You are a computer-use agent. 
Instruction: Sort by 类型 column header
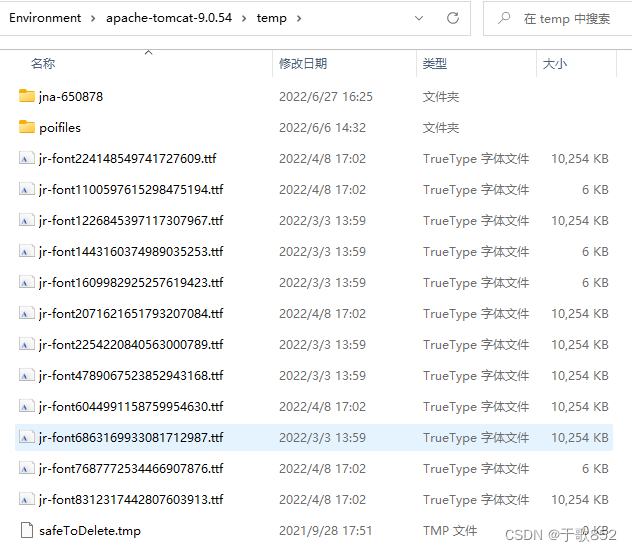(435, 64)
